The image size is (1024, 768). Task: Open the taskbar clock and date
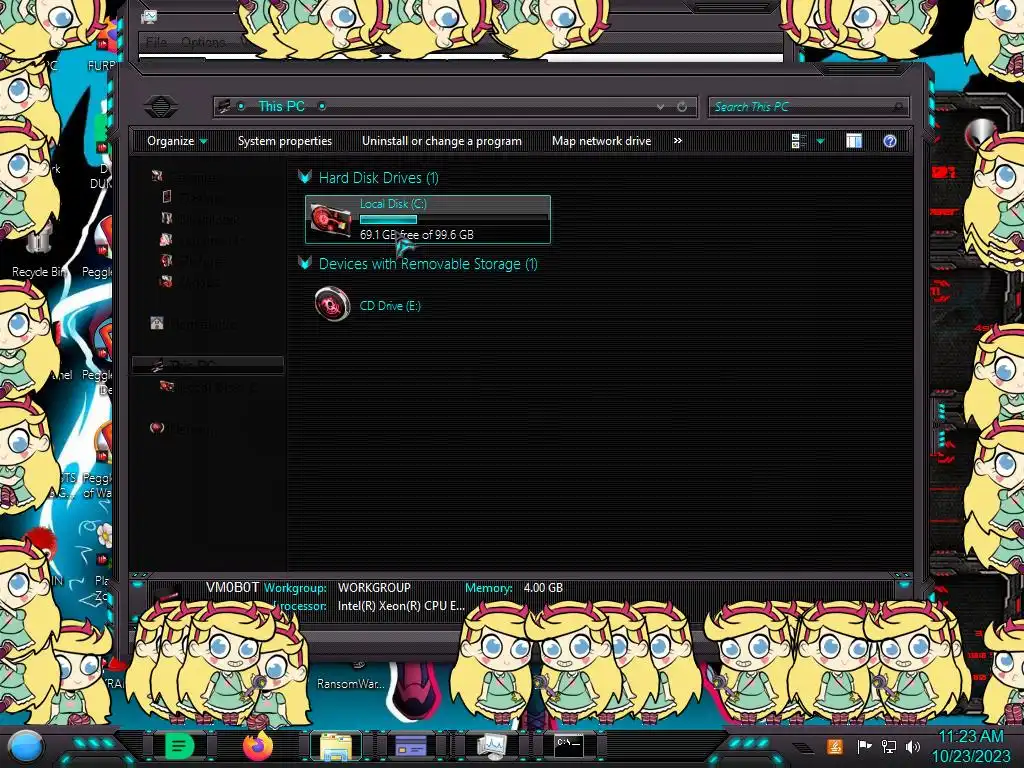pos(970,746)
